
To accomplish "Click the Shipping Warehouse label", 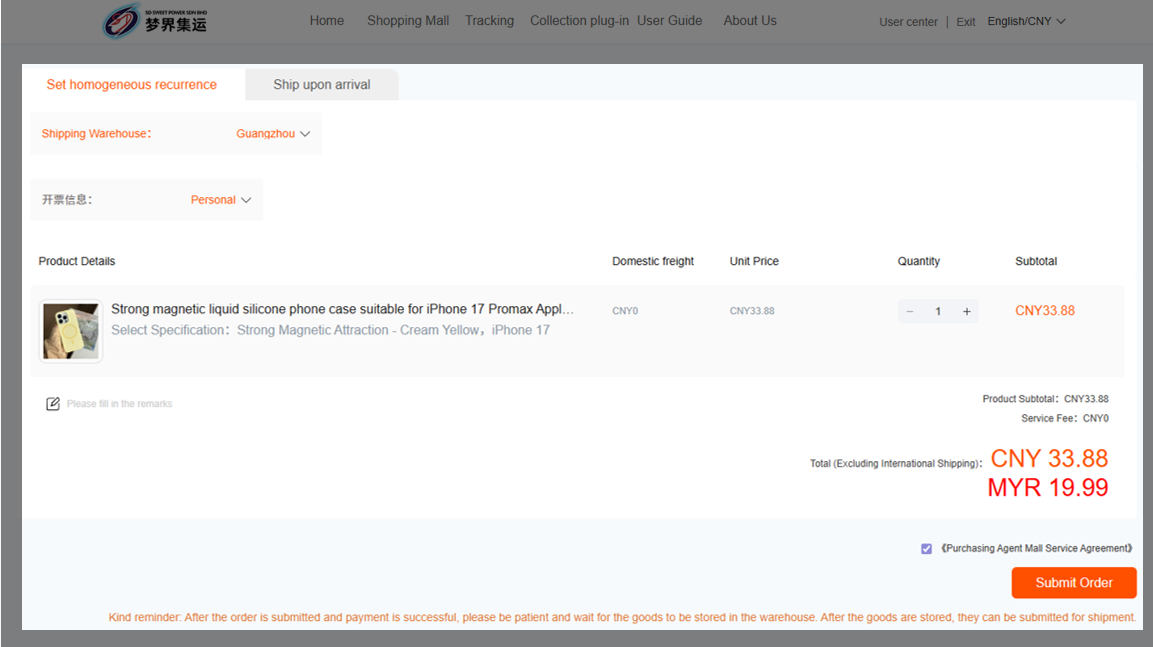I will coord(96,134).
